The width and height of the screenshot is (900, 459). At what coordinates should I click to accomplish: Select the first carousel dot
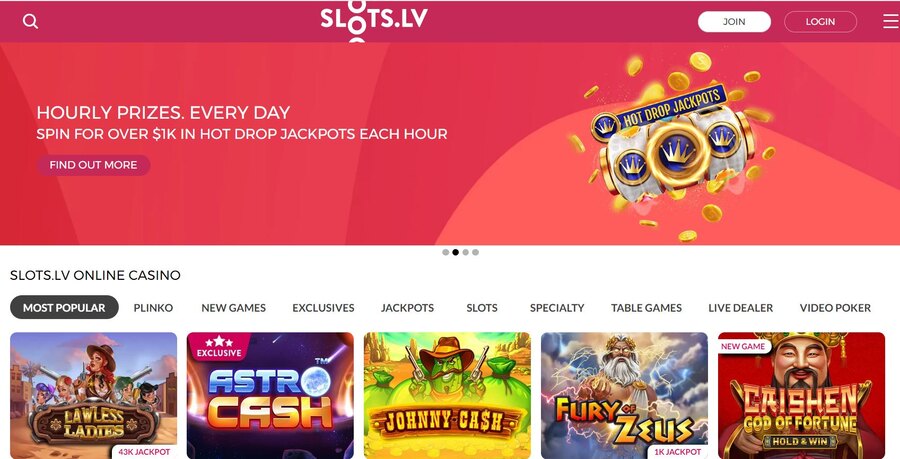point(445,252)
